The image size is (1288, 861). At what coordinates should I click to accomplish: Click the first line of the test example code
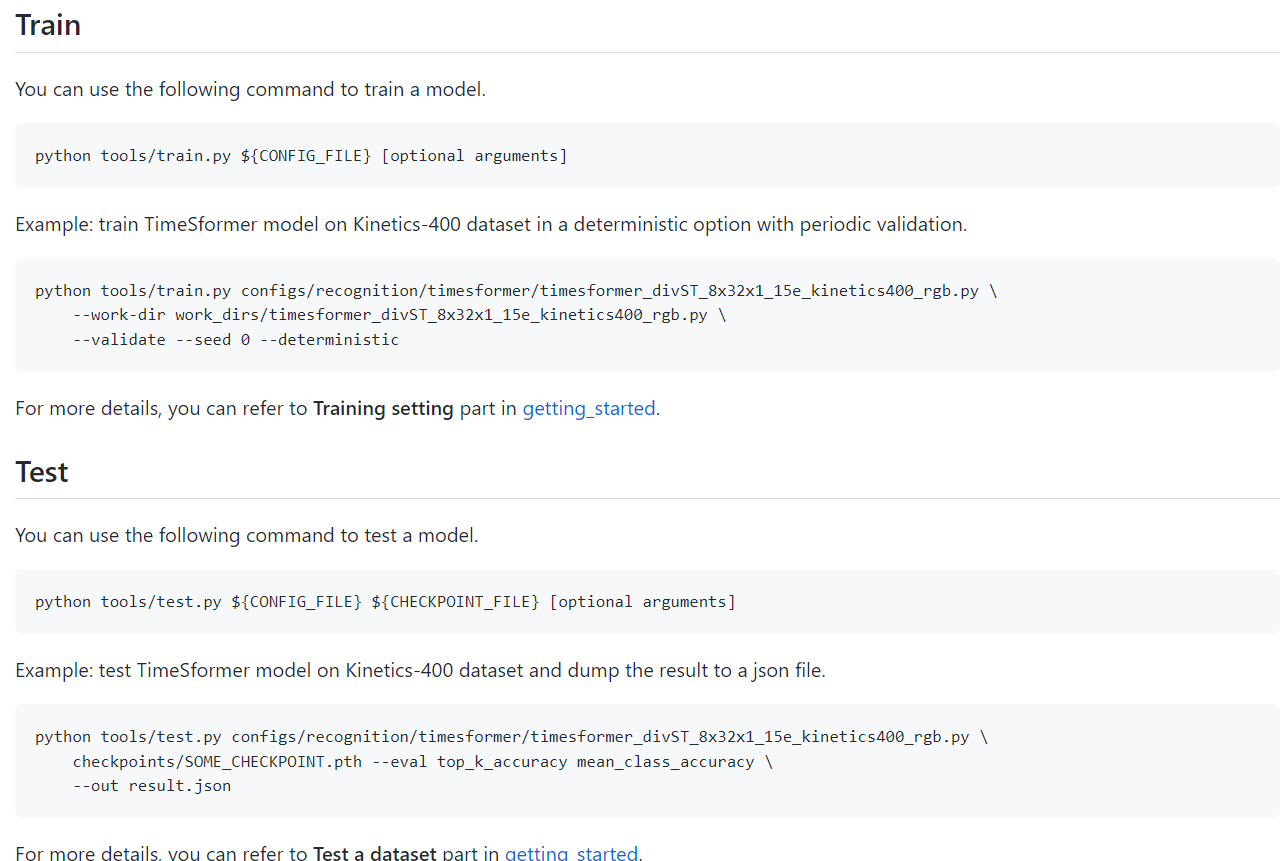click(x=510, y=737)
